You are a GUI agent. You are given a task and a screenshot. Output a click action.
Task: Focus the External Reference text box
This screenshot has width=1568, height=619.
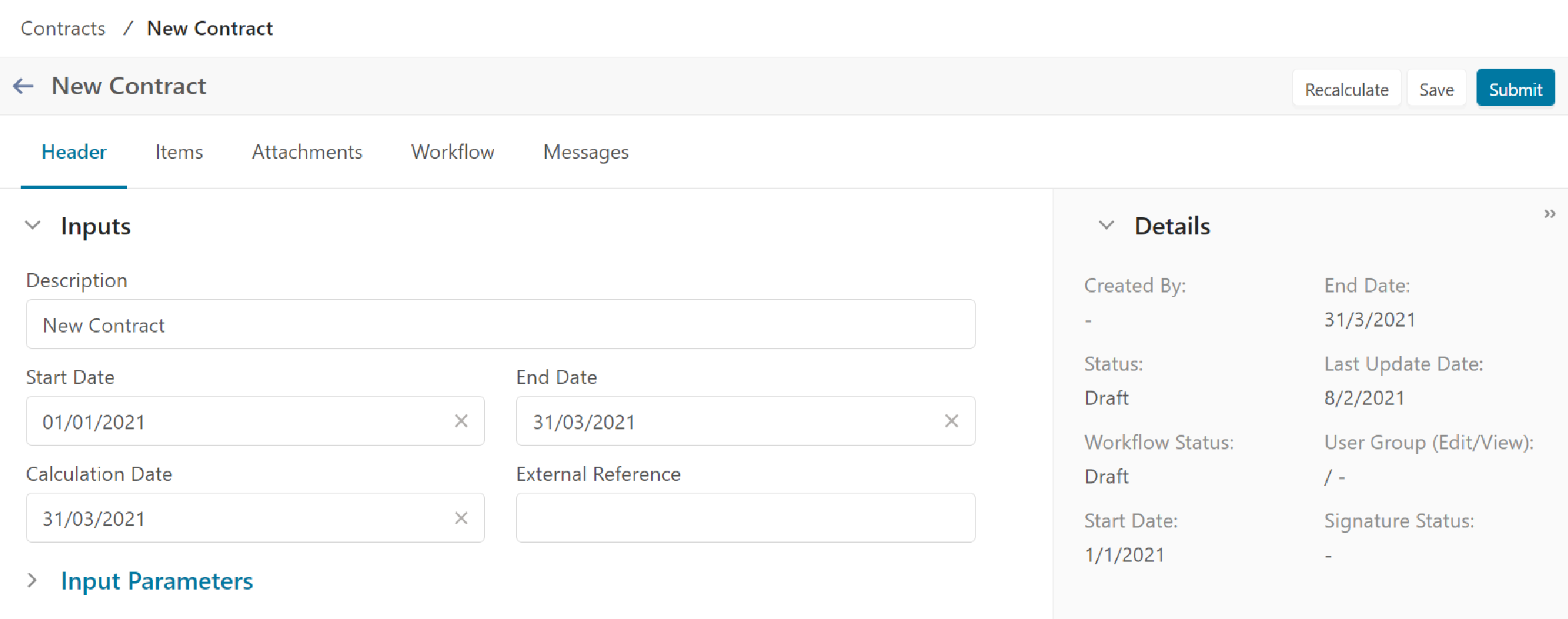(745, 518)
